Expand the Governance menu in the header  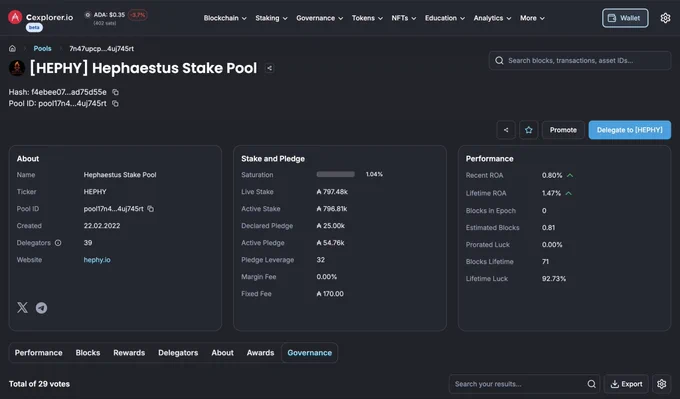click(x=319, y=18)
